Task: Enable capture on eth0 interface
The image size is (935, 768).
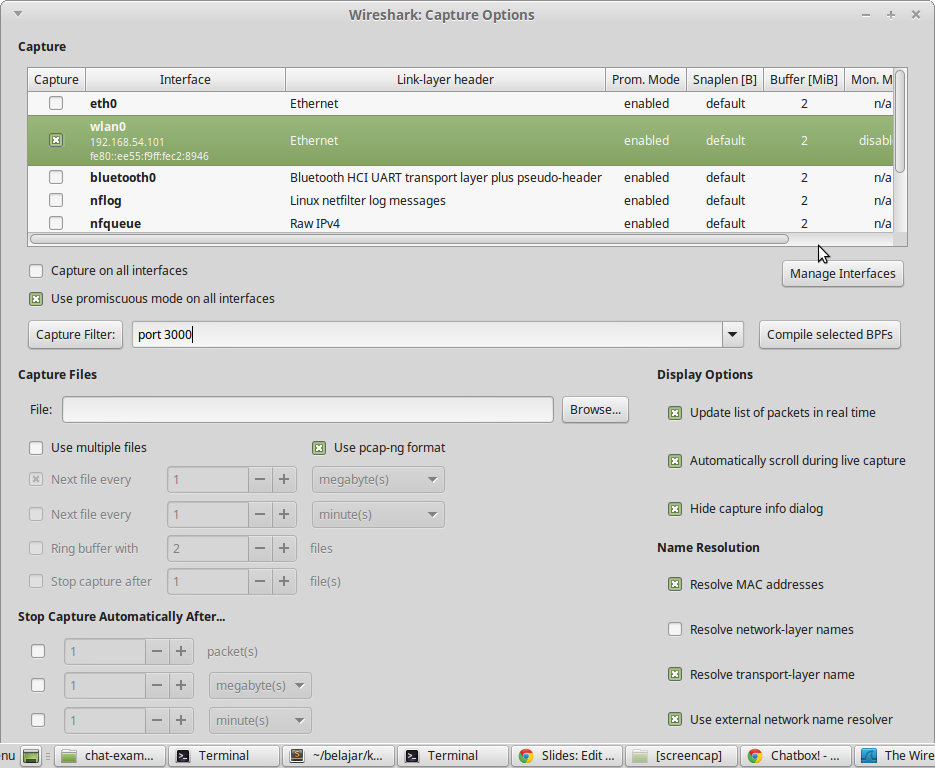Action: 56,103
